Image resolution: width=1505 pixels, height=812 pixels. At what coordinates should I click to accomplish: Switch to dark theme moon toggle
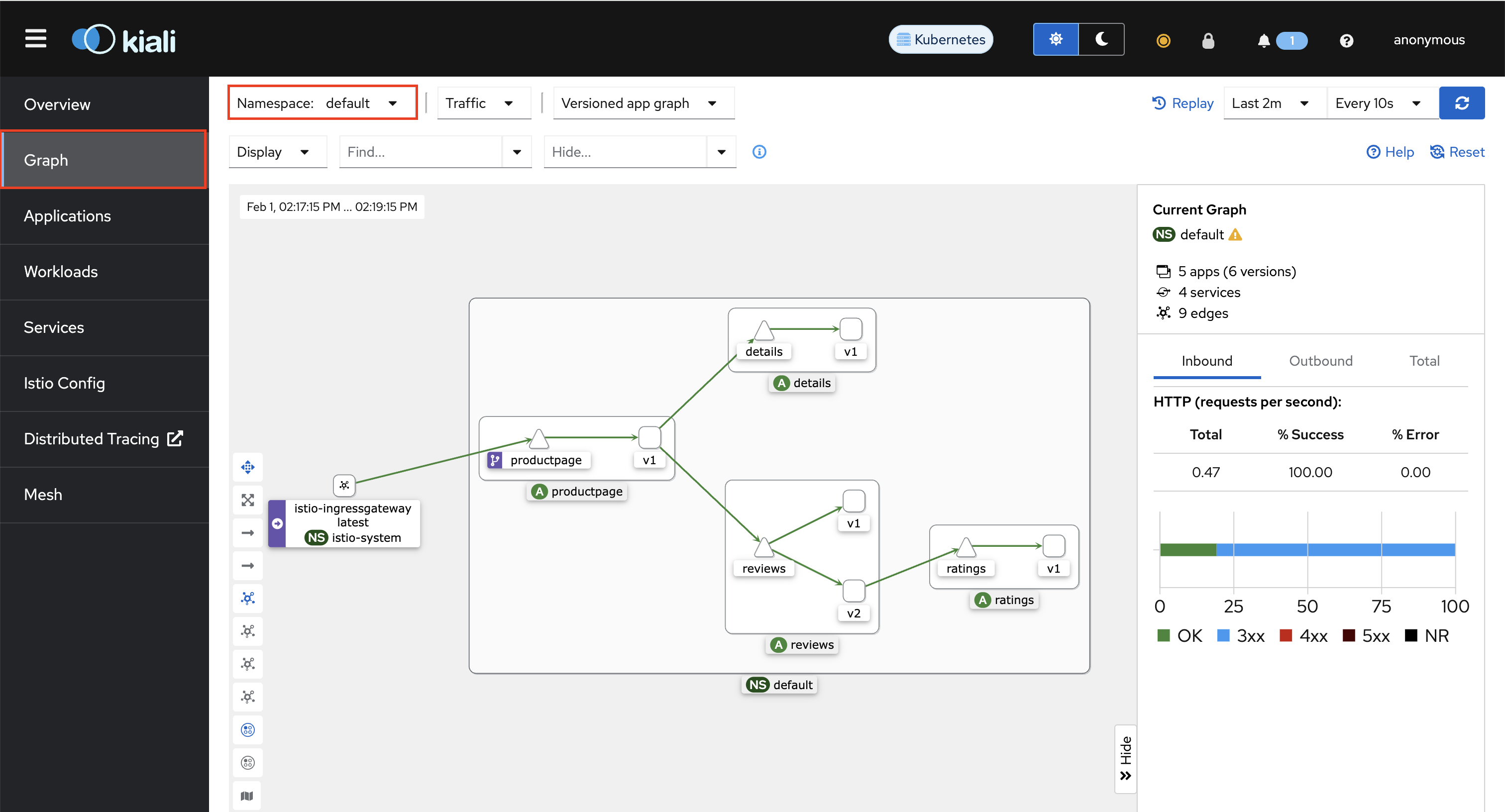[1101, 39]
